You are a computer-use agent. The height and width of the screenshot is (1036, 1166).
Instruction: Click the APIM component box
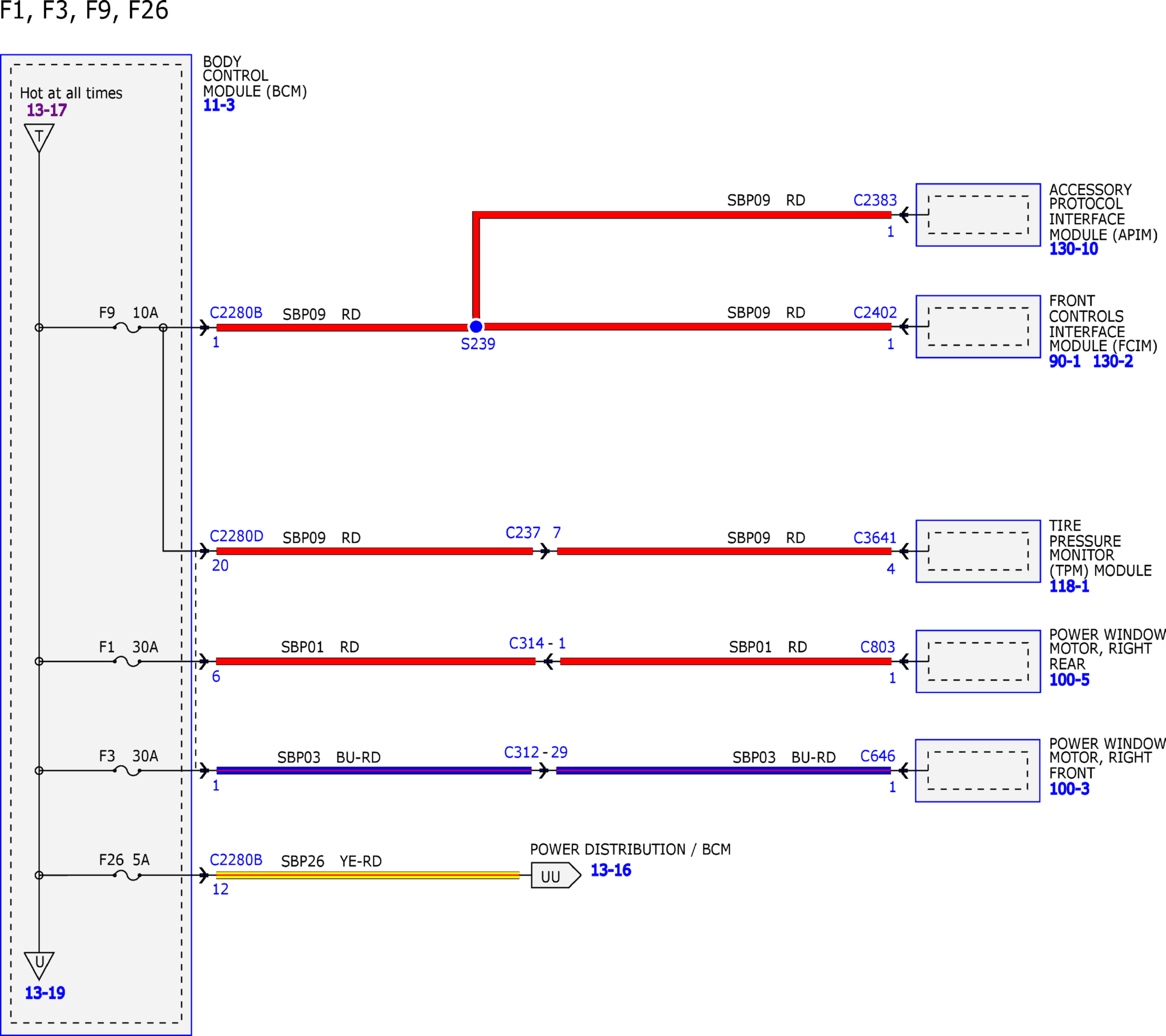978,215
